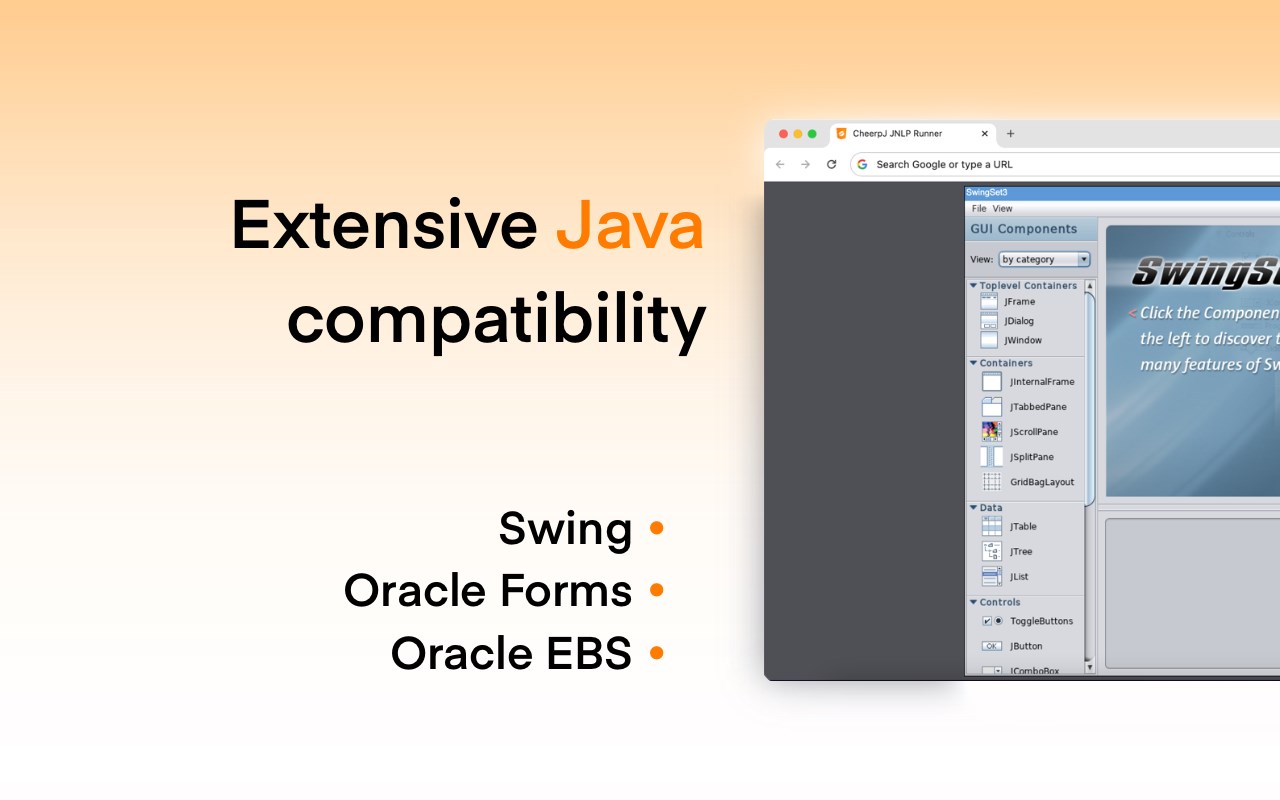1280x800 pixels.
Task: Click the "Swing" bullet text
Action: click(565, 529)
